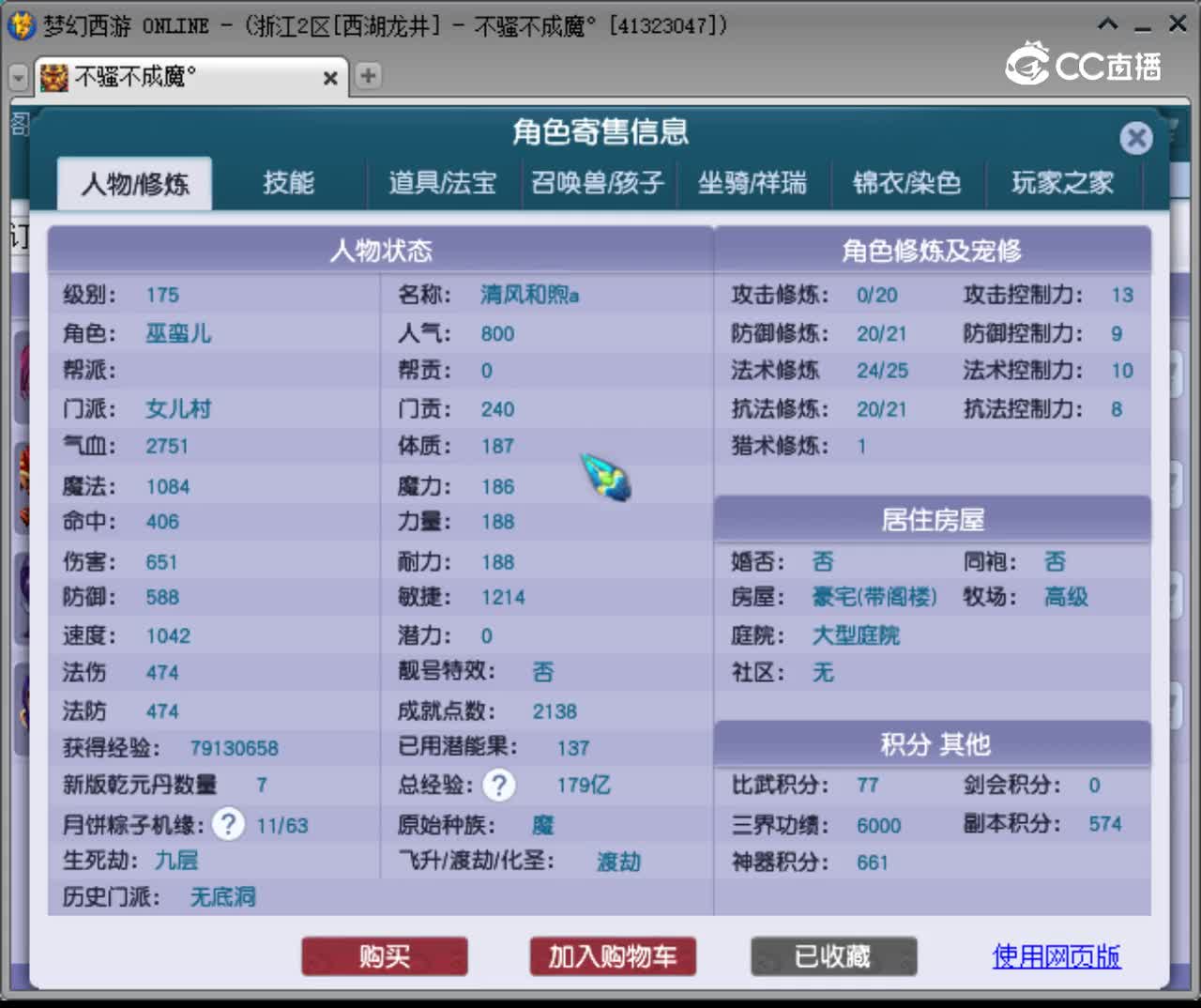This screenshot has height=1008, width=1201.
Task: Switch to the 道具/法宝 tab
Action: click(x=443, y=182)
